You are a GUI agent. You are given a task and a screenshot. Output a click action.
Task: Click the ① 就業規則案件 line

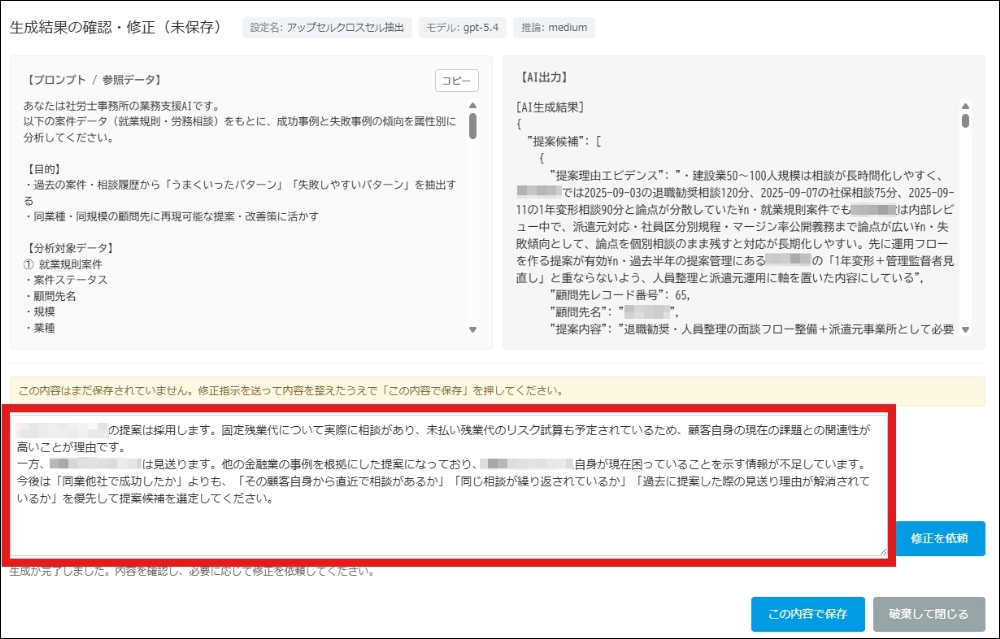[62, 264]
